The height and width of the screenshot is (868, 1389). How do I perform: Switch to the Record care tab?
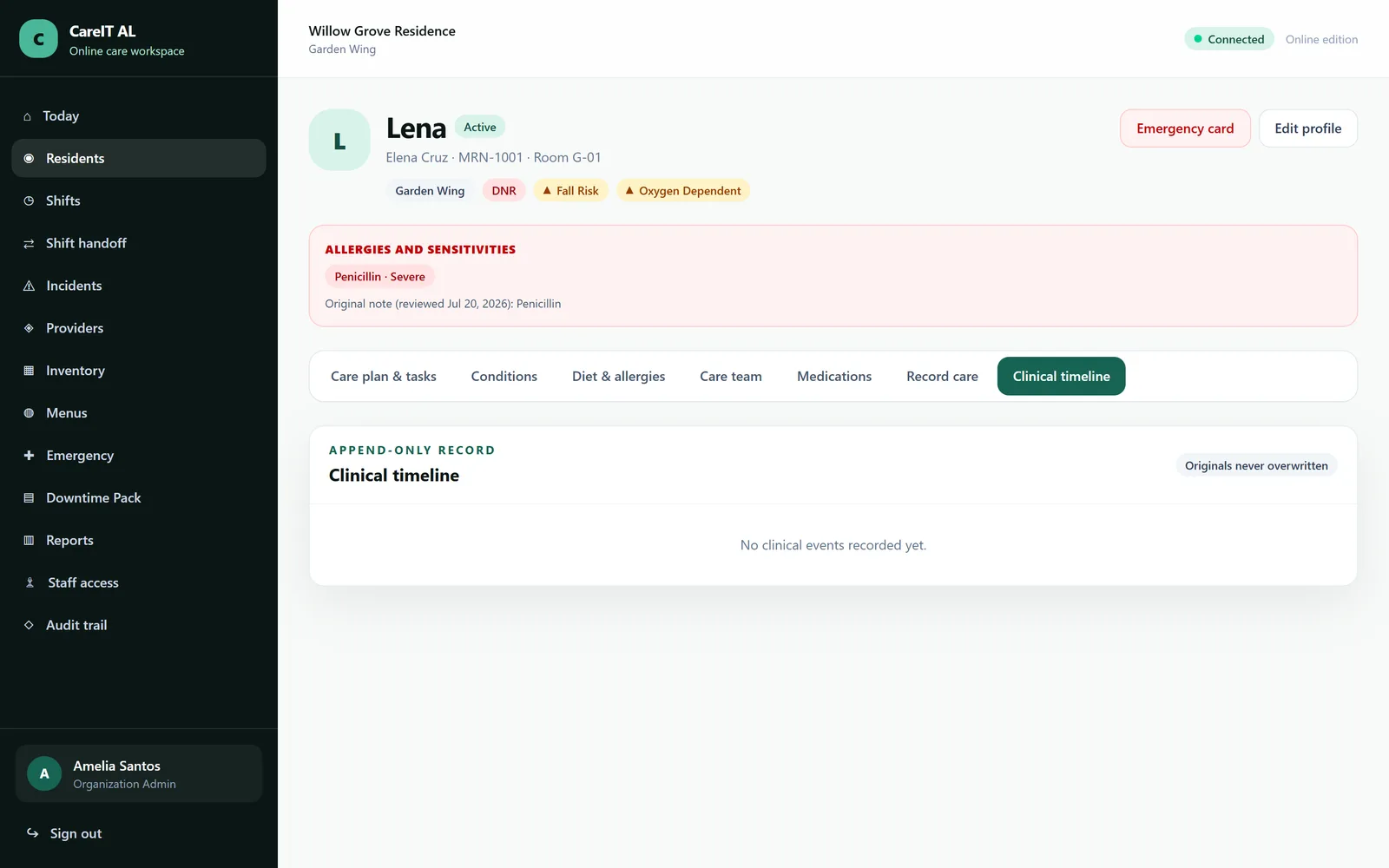tap(942, 376)
